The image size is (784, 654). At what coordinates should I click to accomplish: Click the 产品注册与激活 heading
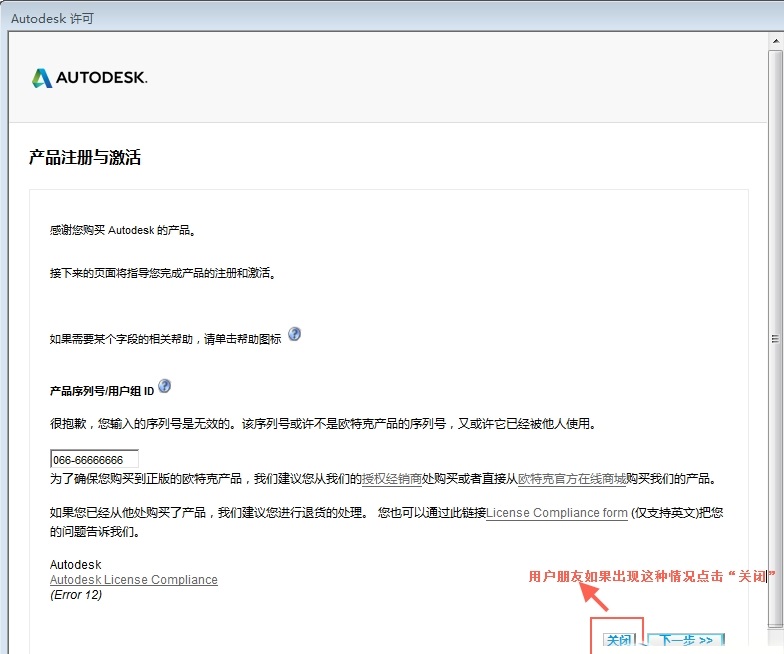(84, 158)
